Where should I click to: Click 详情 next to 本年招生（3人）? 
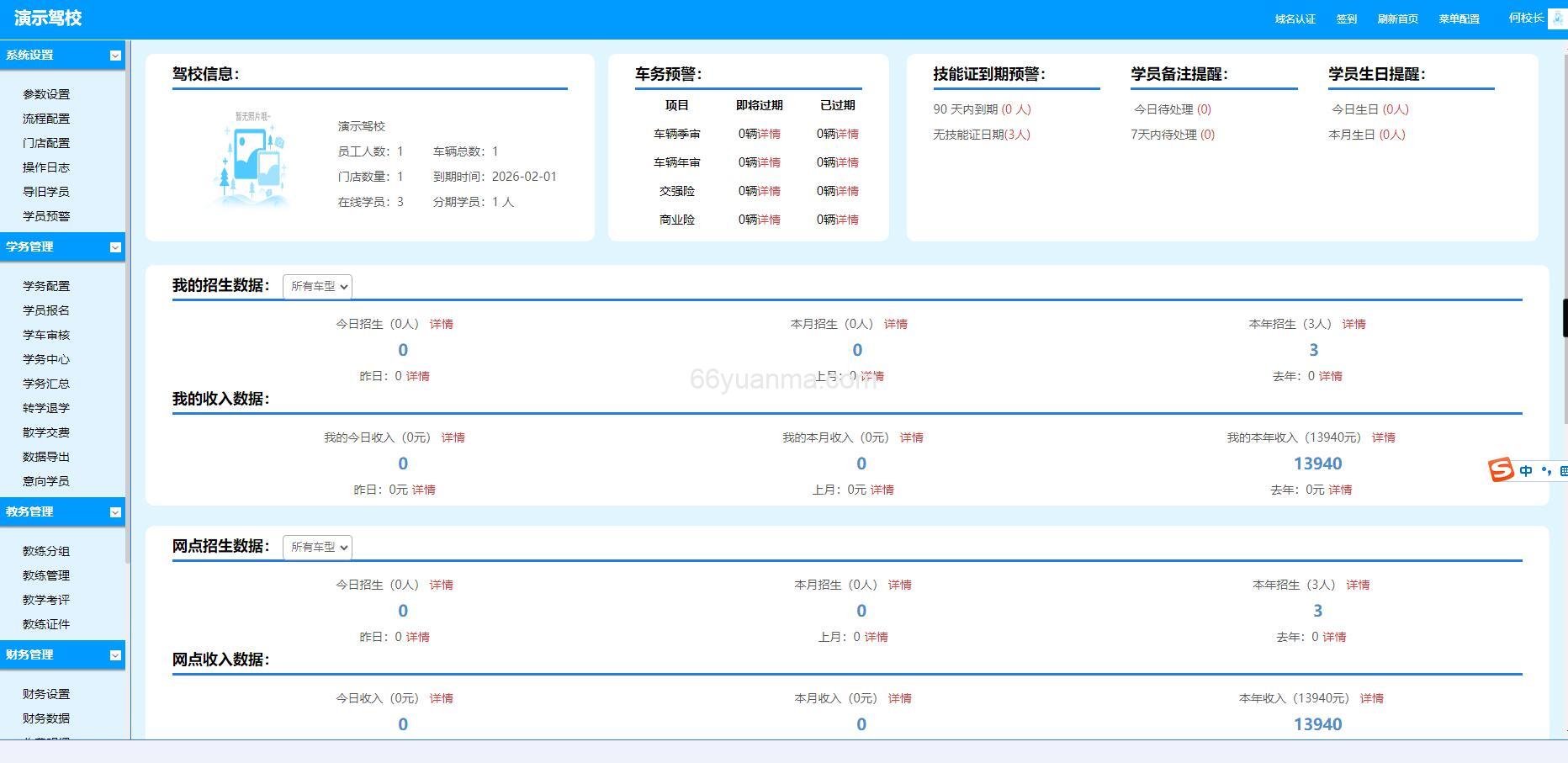click(1354, 324)
